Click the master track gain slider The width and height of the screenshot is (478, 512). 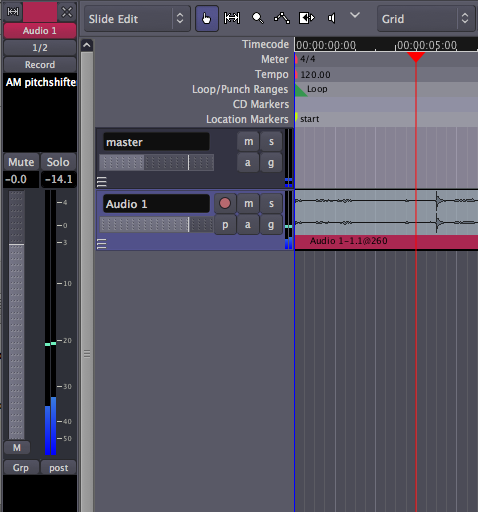coord(157,163)
